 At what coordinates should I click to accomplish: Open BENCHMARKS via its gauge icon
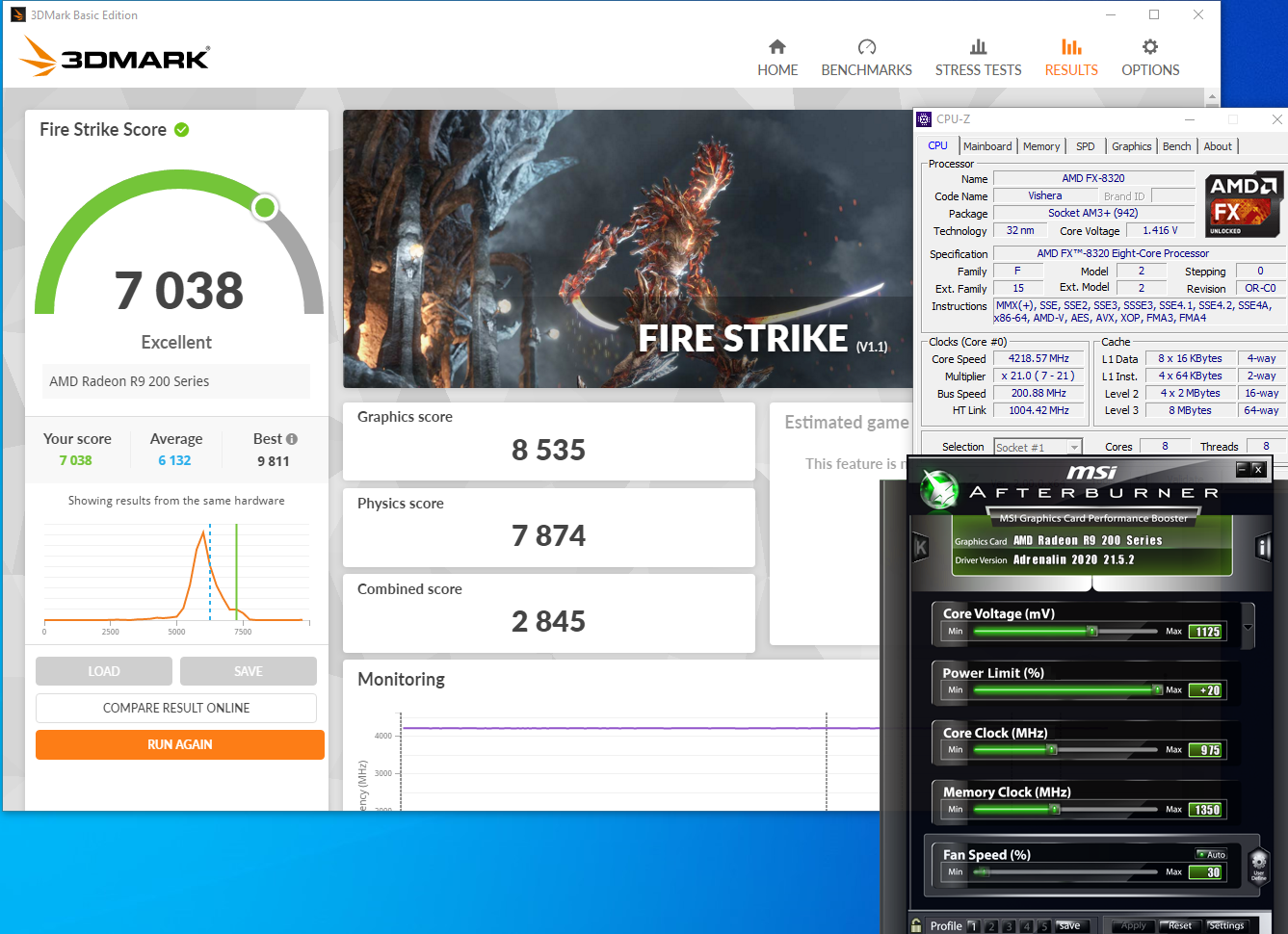click(867, 46)
